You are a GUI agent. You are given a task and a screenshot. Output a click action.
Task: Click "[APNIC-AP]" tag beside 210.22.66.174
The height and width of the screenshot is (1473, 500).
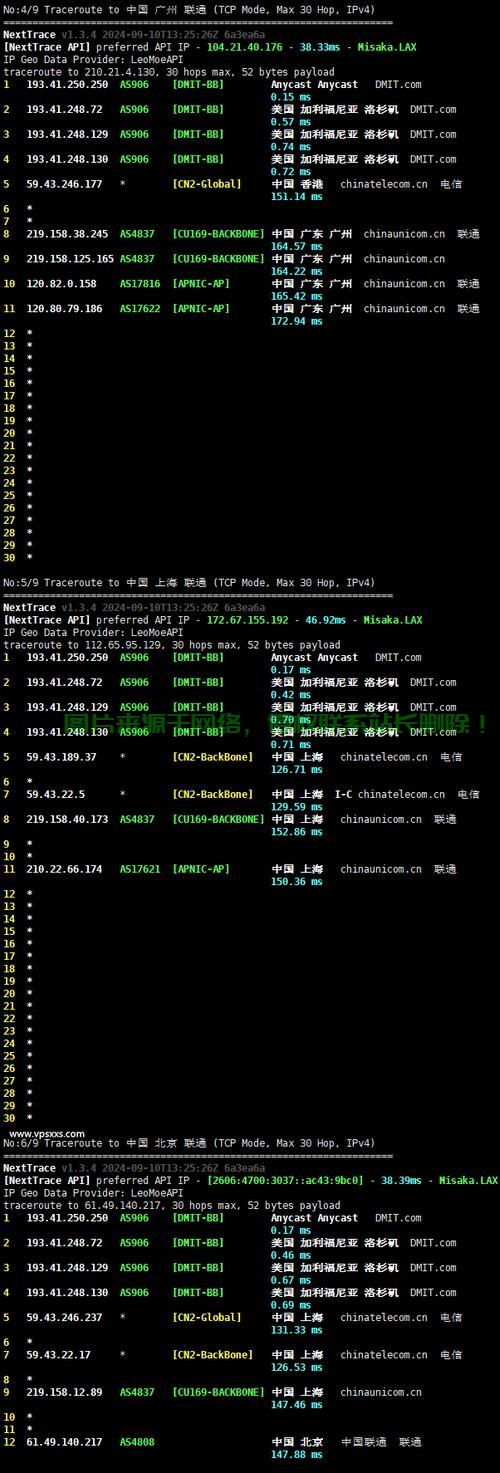click(x=201, y=869)
